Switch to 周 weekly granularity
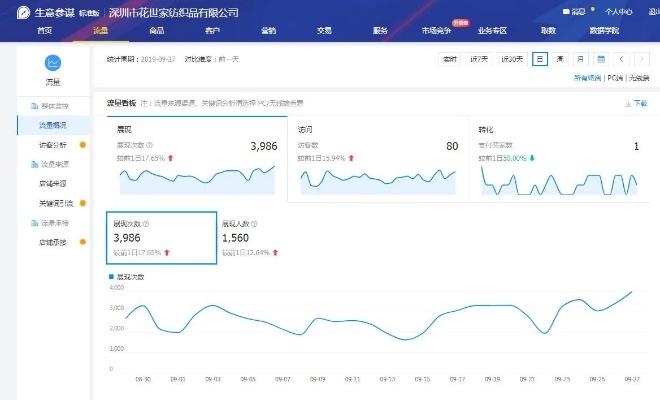Image resolution: width=660 pixels, height=400 pixels. tap(560, 59)
